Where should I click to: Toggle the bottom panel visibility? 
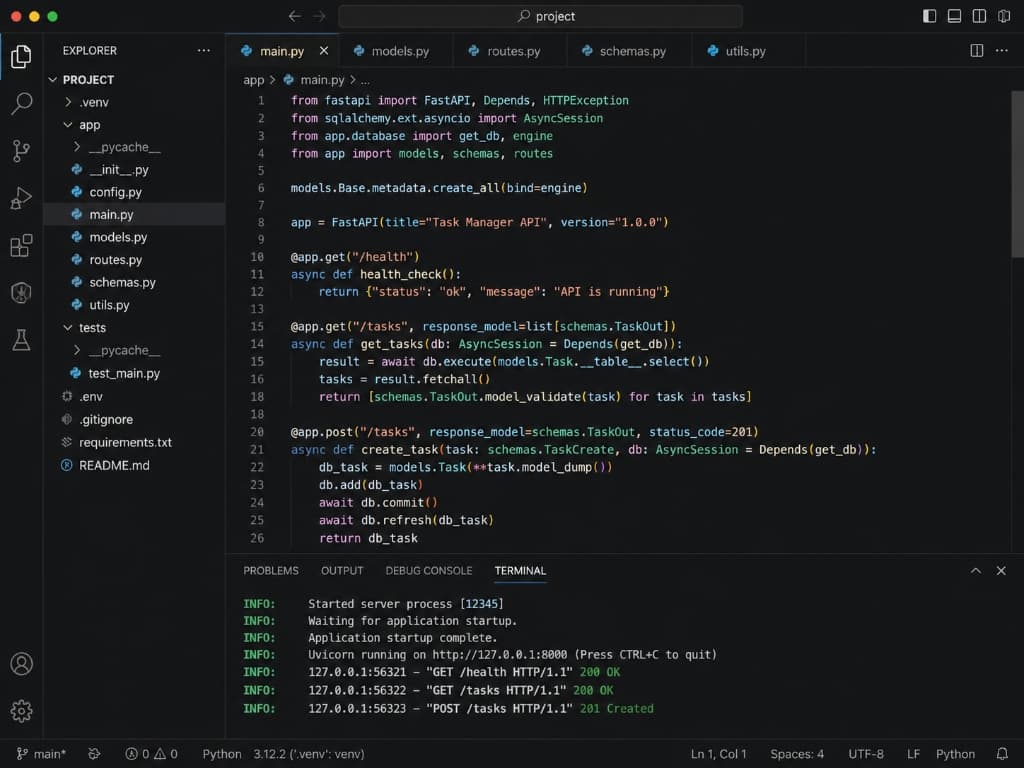click(954, 16)
